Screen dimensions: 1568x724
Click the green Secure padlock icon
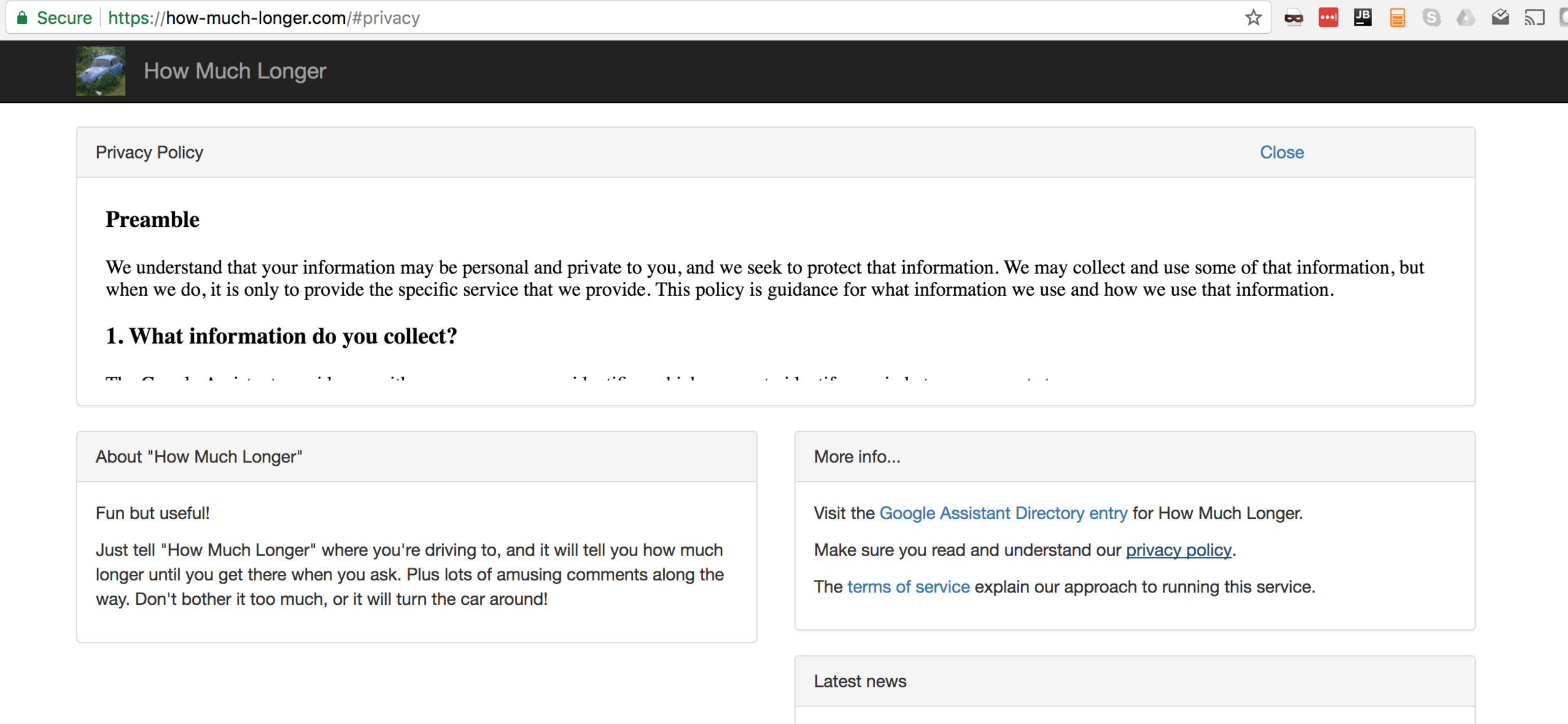click(22, 18)
